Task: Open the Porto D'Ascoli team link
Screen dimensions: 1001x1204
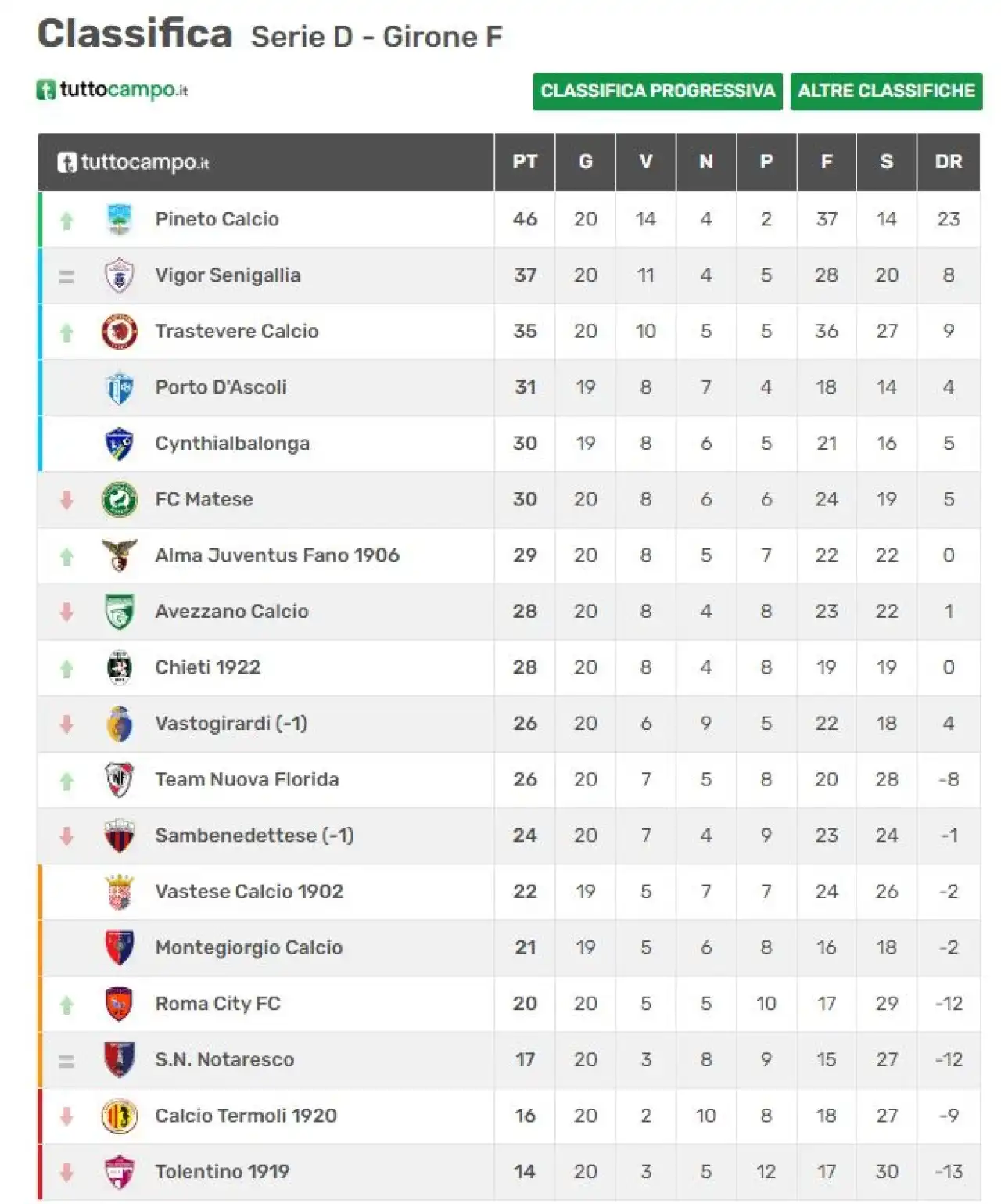Action: [221, 387]
